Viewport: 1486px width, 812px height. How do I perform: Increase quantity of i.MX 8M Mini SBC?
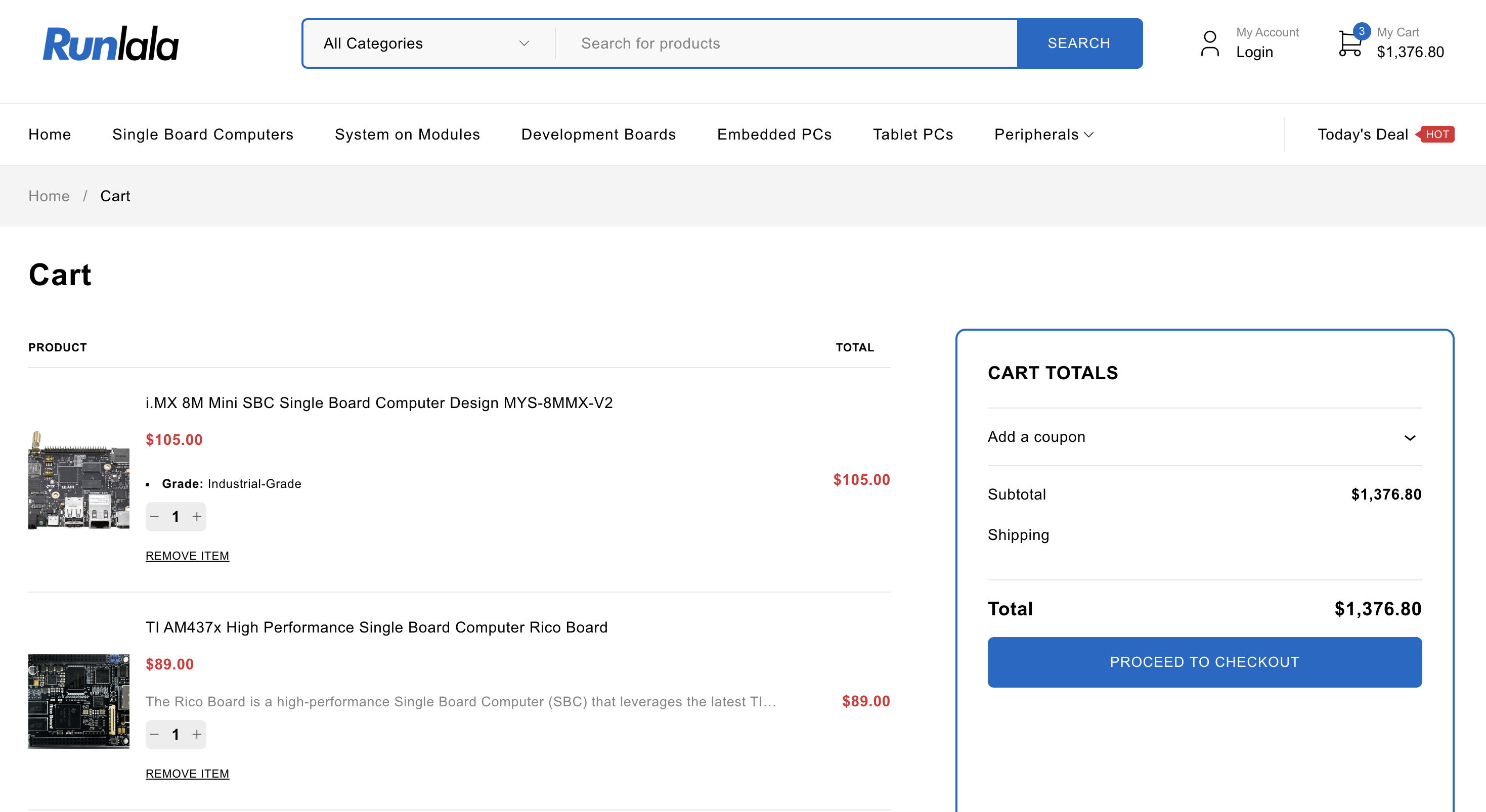coord(197,517)
